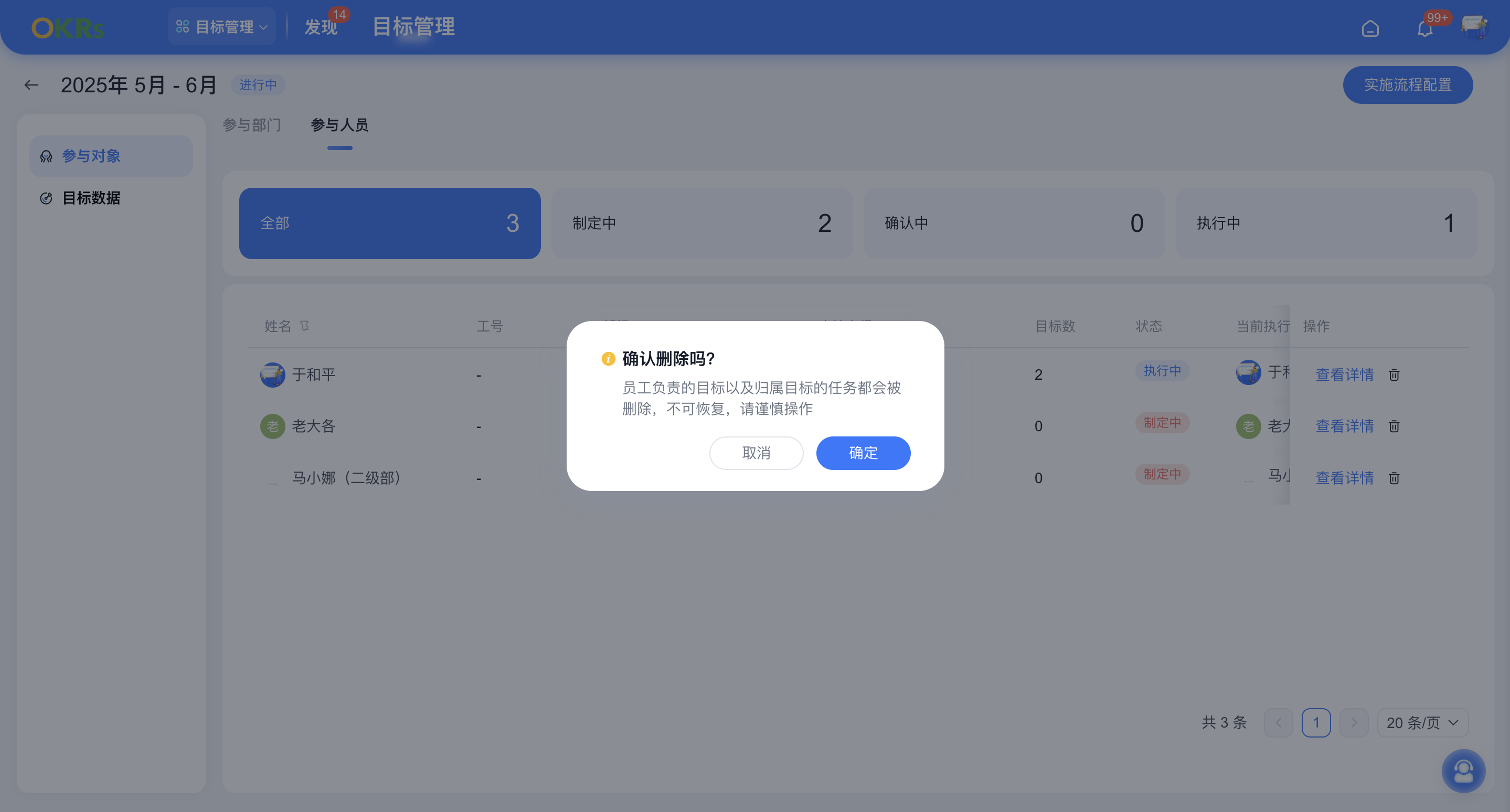
Task: Cancel deletion by clicking 取消
Action: (x=756, y=453)
